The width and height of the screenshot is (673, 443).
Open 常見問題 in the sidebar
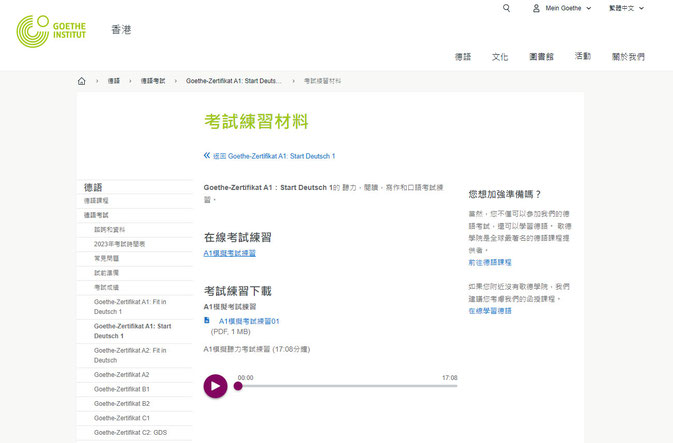[x=106, y=258]
